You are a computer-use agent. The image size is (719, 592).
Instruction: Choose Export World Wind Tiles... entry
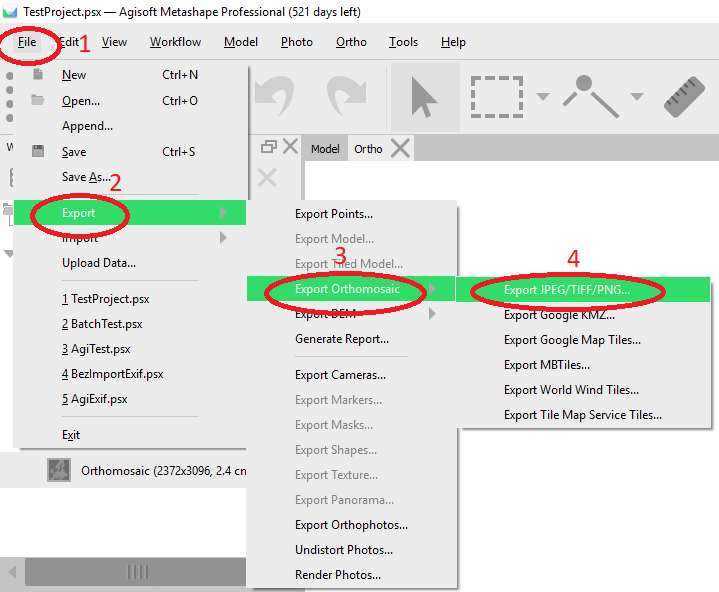point(583,390)
